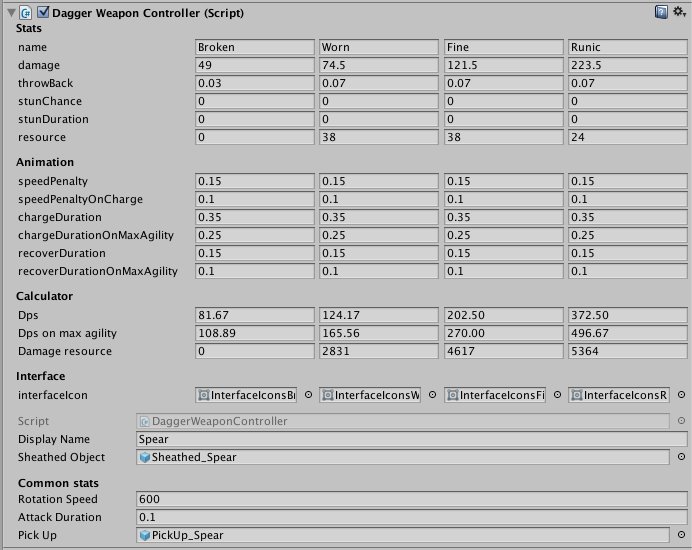Click the damage field with value 223.5
Viewport: 692px width, 550px height.
point(628,65)
